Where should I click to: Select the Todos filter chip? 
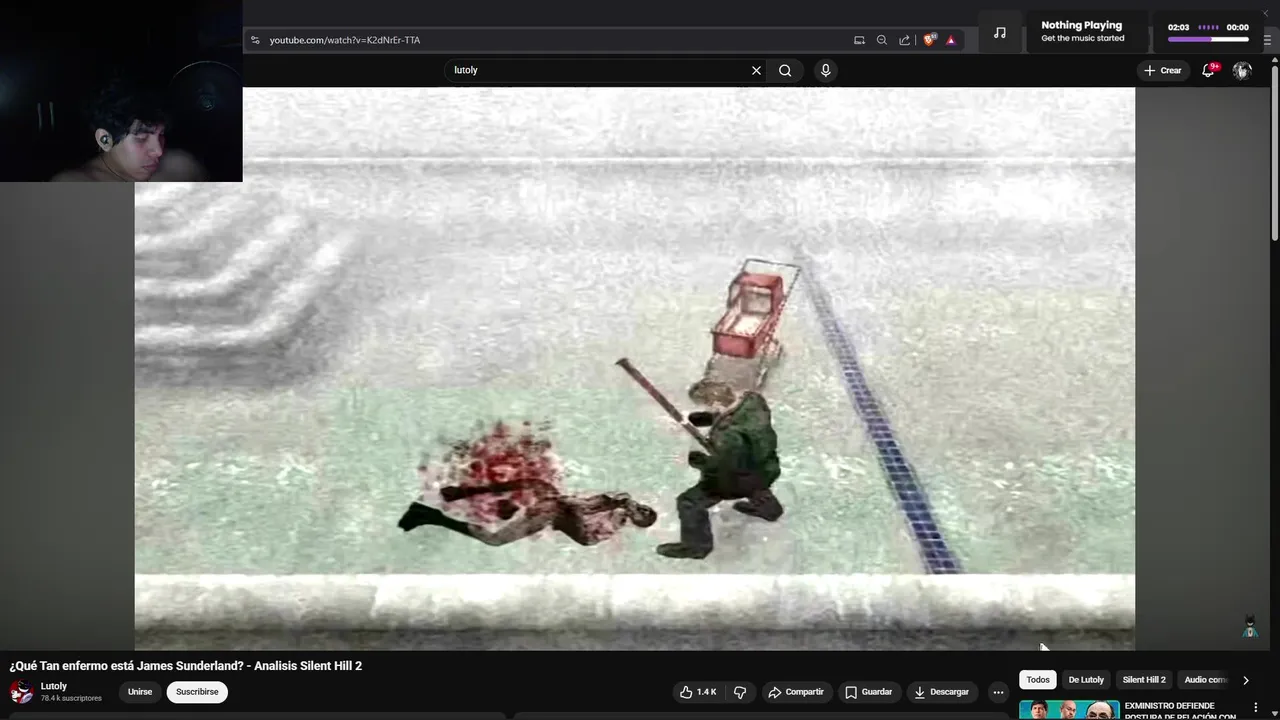click(1038, 680)
